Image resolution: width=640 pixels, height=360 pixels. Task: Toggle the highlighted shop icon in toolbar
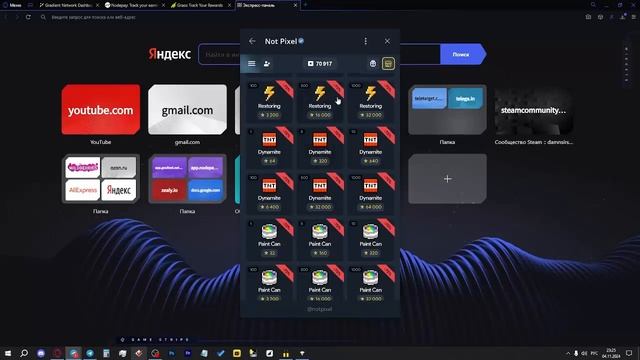[x=388, y=64]
